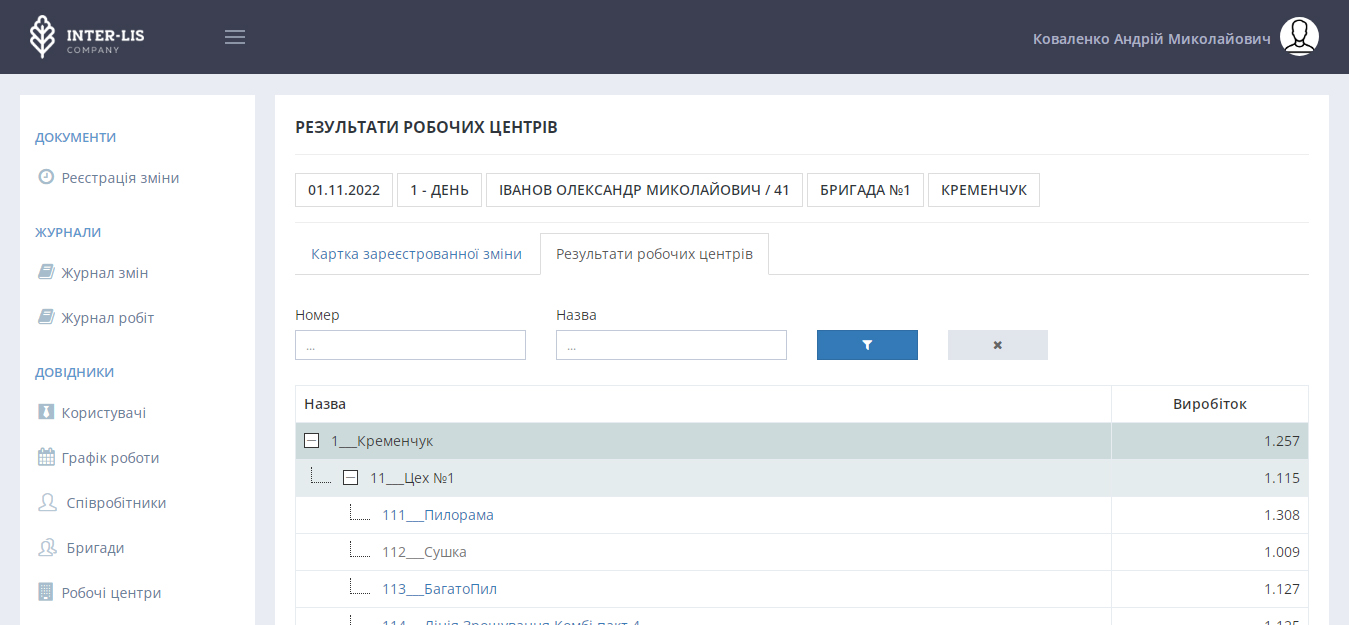The height and width of the screenshot is (625, 1349).
Task: Collapse the 1___Кременчук tree node
Action: pos(312,441)
